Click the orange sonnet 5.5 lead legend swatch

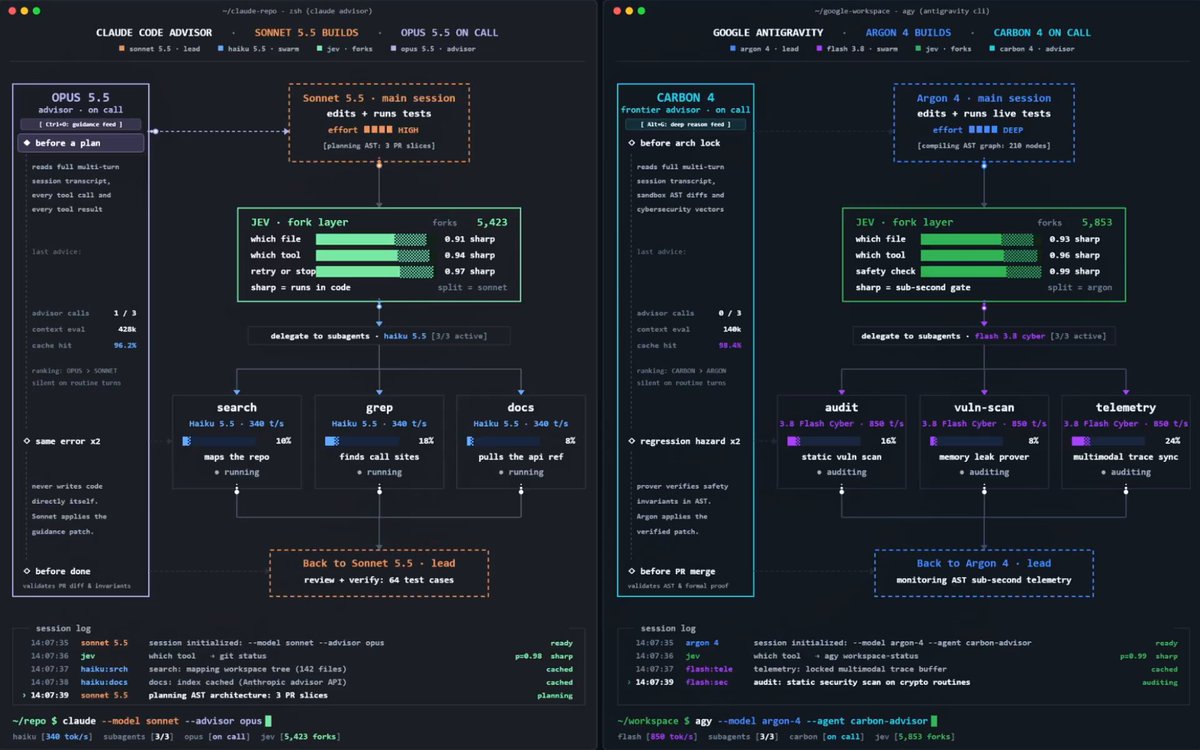click(x=122, y=48)
